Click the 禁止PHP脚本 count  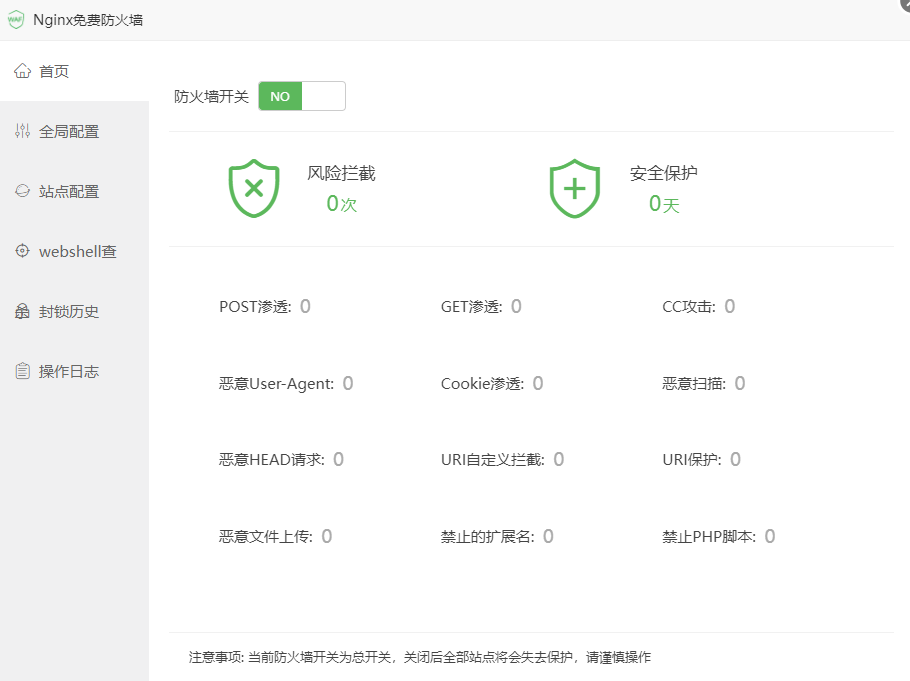pos(770,536)
